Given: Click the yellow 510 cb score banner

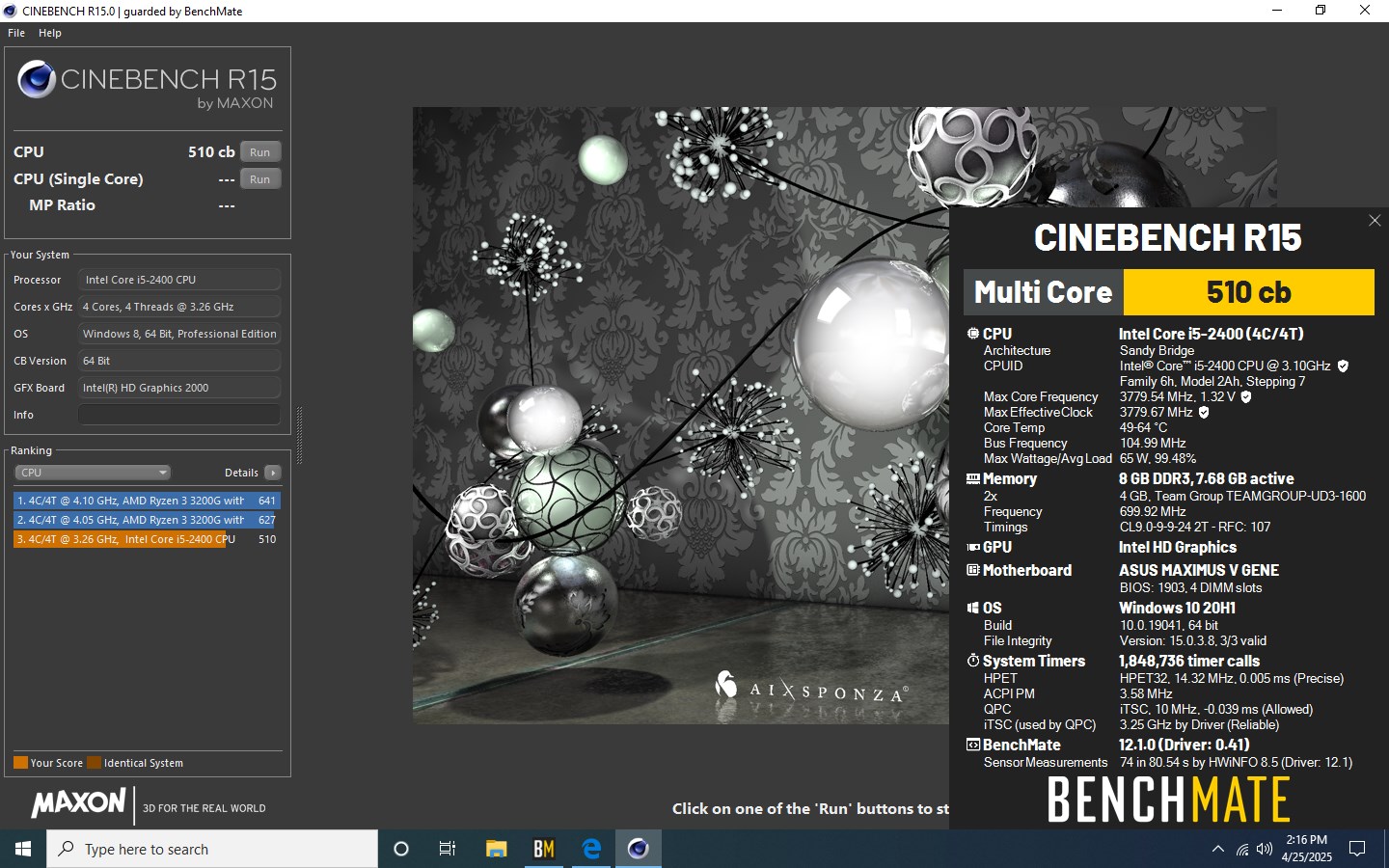Looking at the screenshot, I should coord(1249,292).
